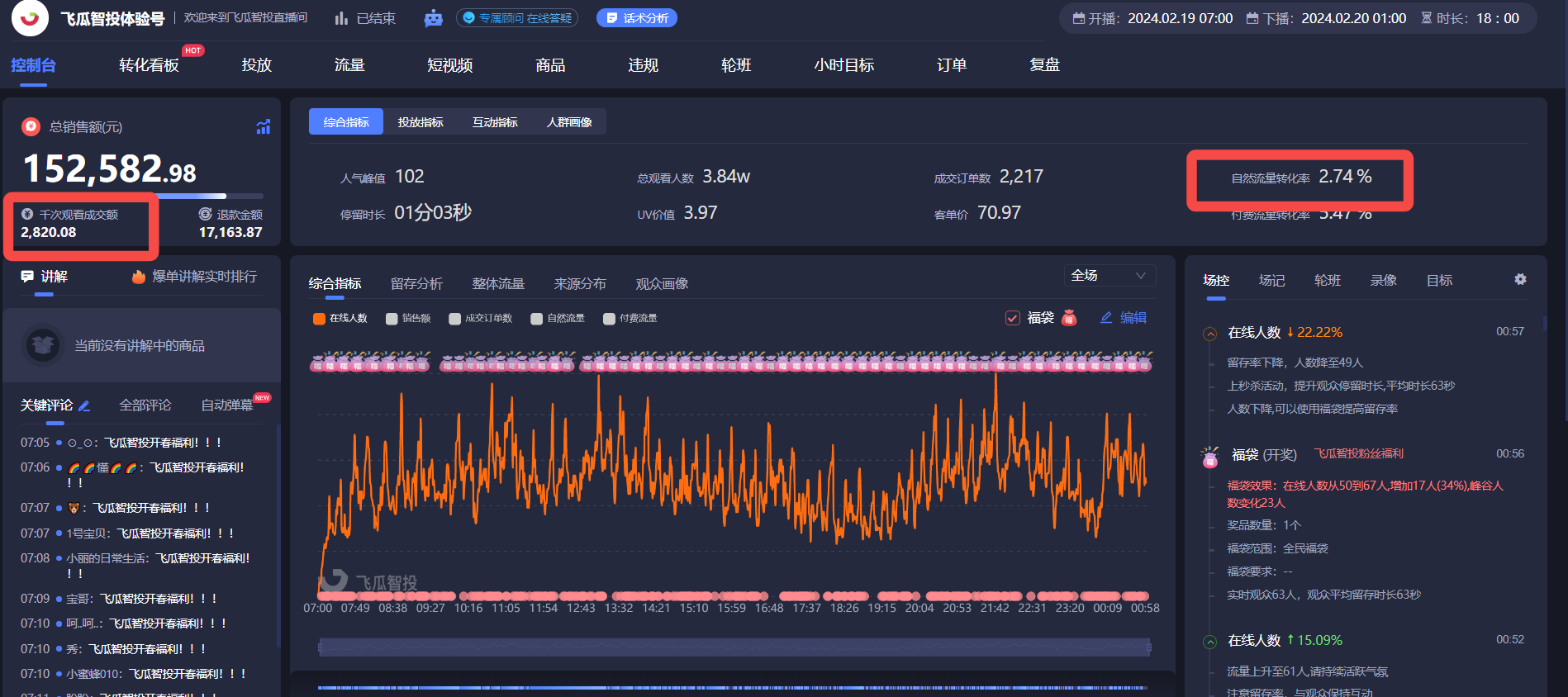Open the 整体流量 chart tab
The image size is (1568, 697).
[498, 284]
